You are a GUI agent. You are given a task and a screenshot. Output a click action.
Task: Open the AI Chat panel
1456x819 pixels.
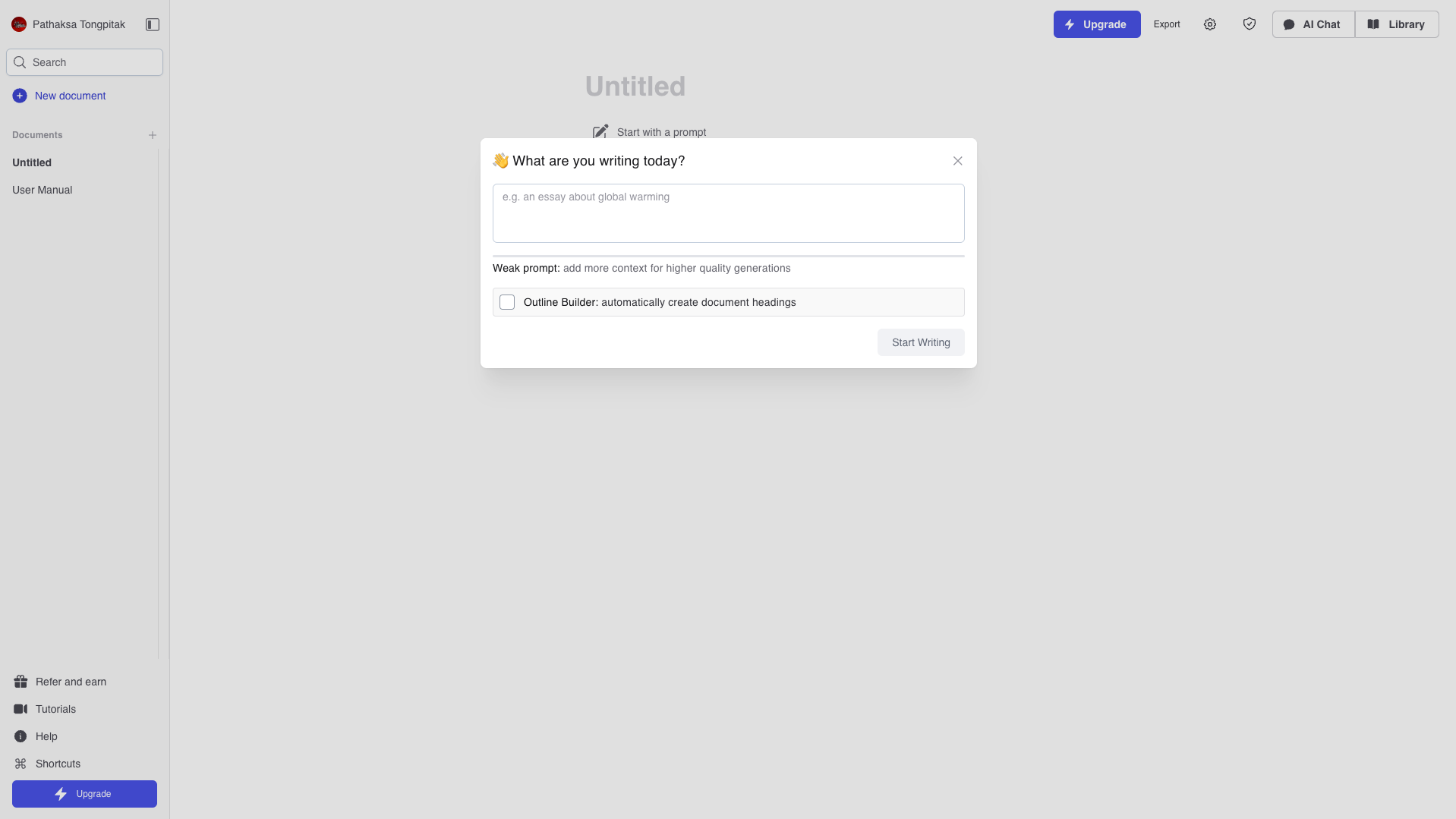coord(1313,24)
